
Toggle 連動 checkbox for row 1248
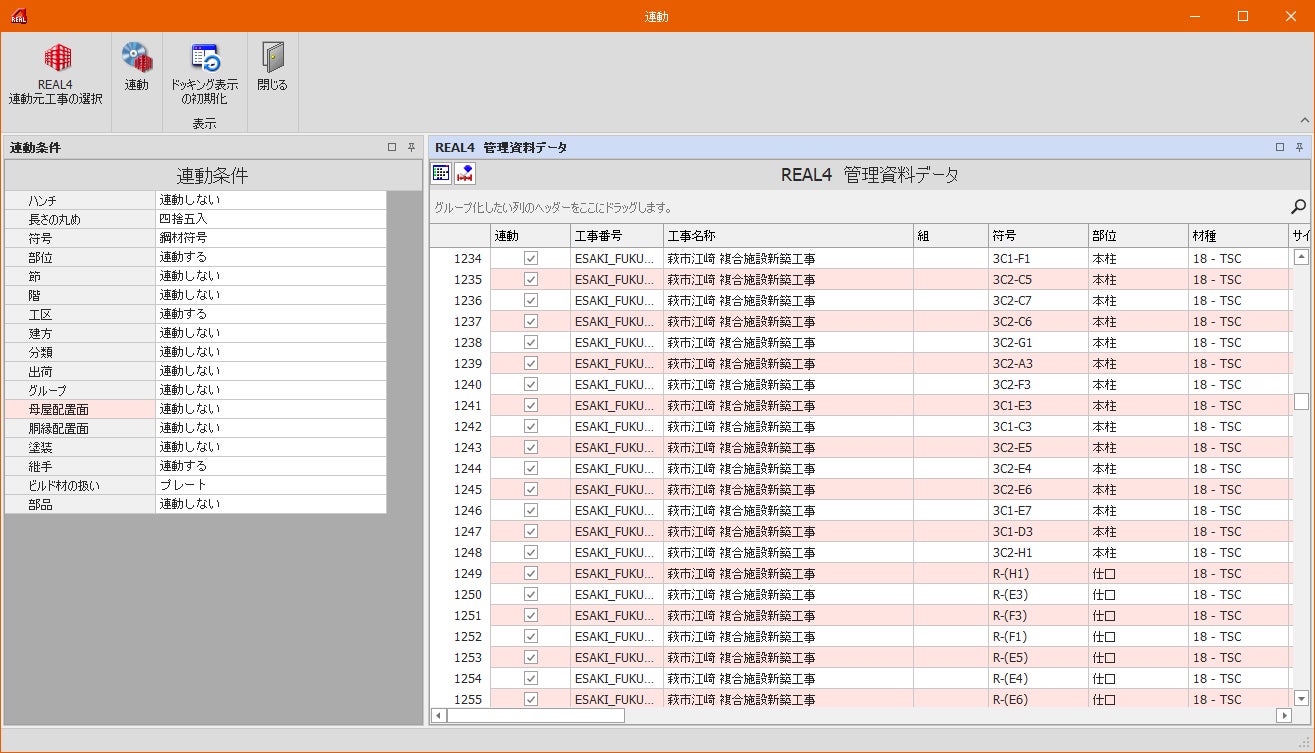[x=531, y=552]
